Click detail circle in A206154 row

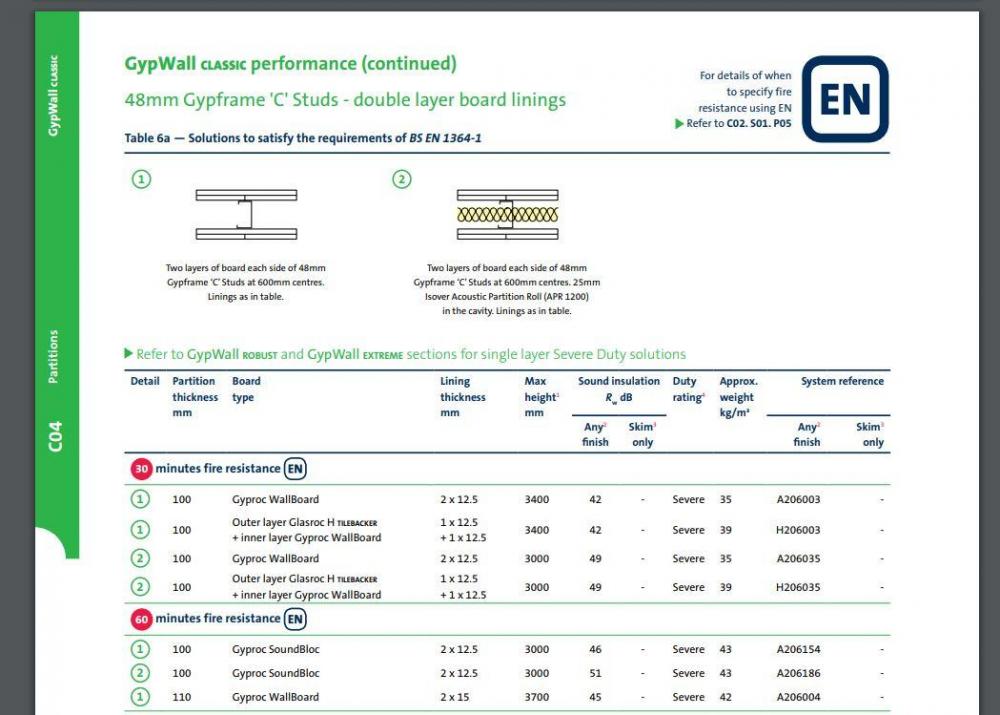click(140, 649)
